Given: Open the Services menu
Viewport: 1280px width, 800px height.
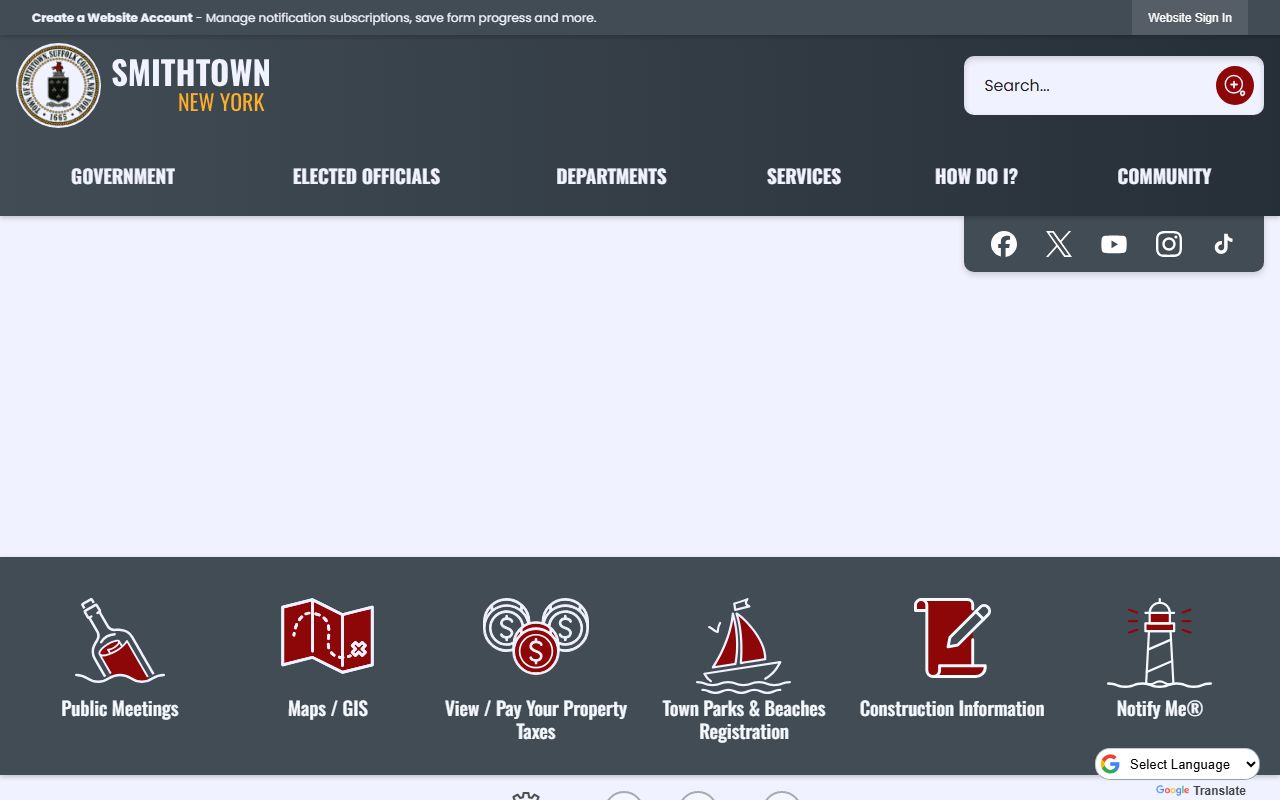Looking at the screenshot, I should pyautogui.click(x=804, y=176).
